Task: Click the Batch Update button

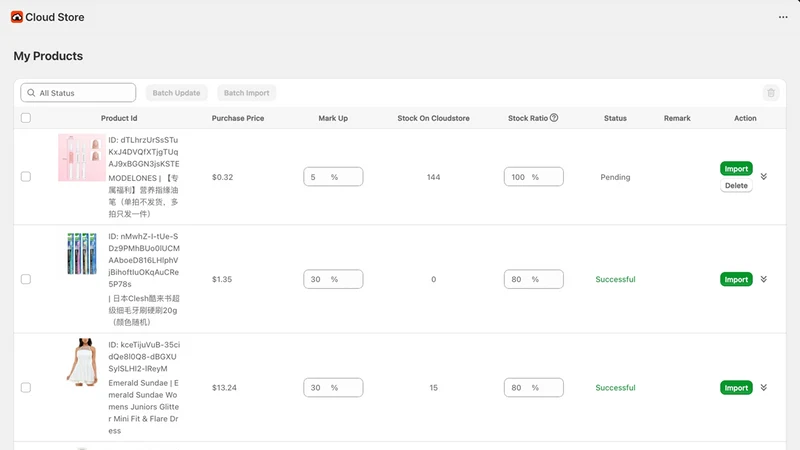Action: pos(177,93)
